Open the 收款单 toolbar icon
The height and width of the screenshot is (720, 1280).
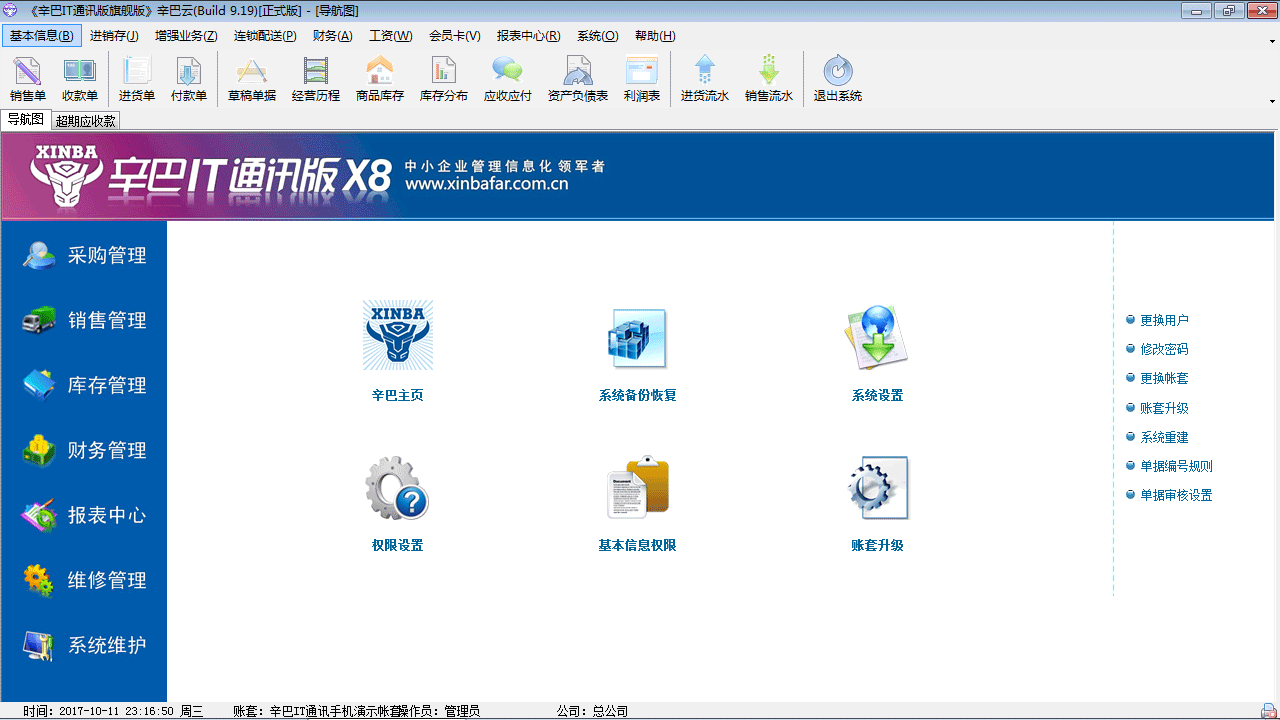pos(80,79)
